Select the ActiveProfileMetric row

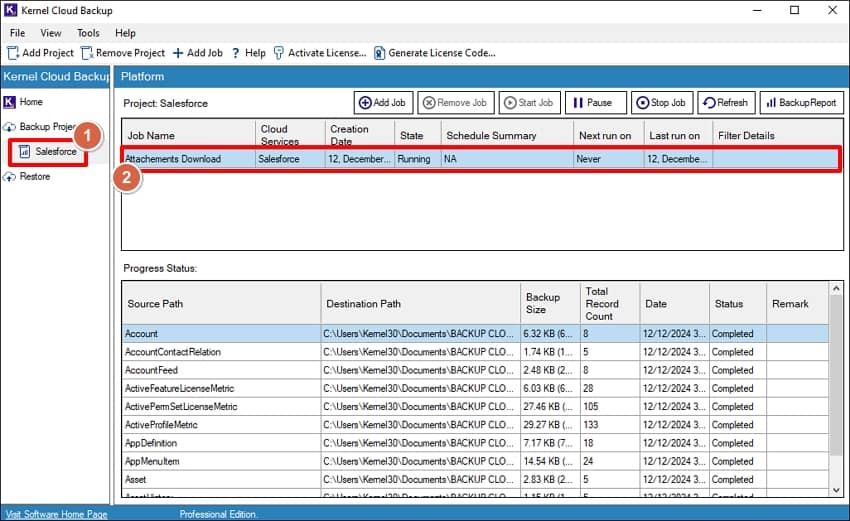click(x=475, y=425)
